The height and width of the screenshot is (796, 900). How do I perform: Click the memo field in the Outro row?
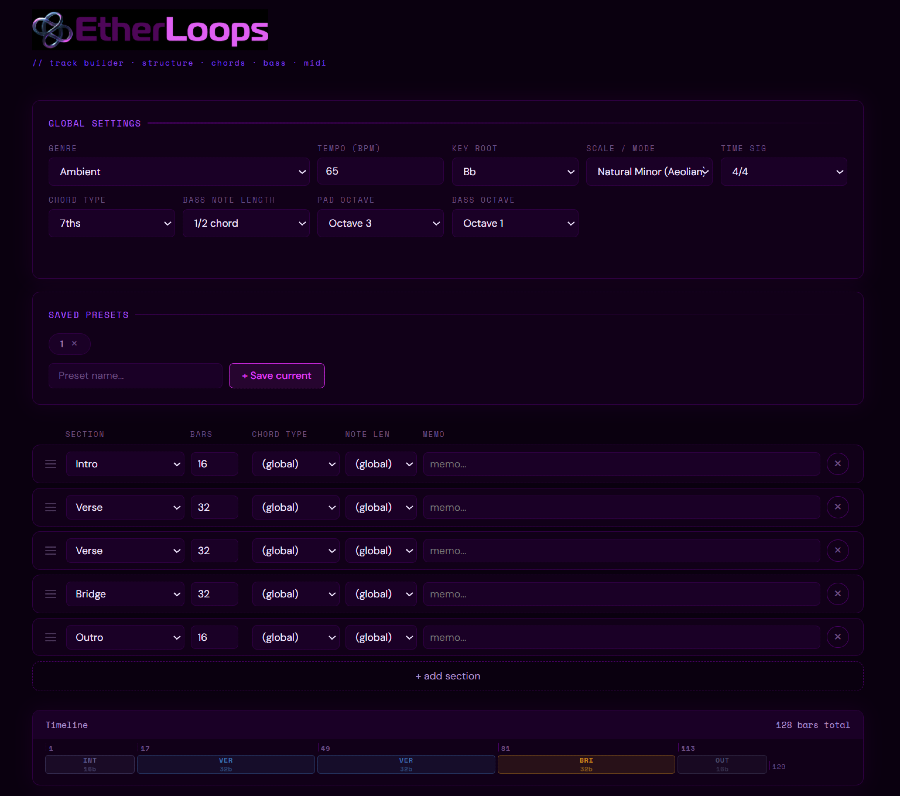(621, 637)
